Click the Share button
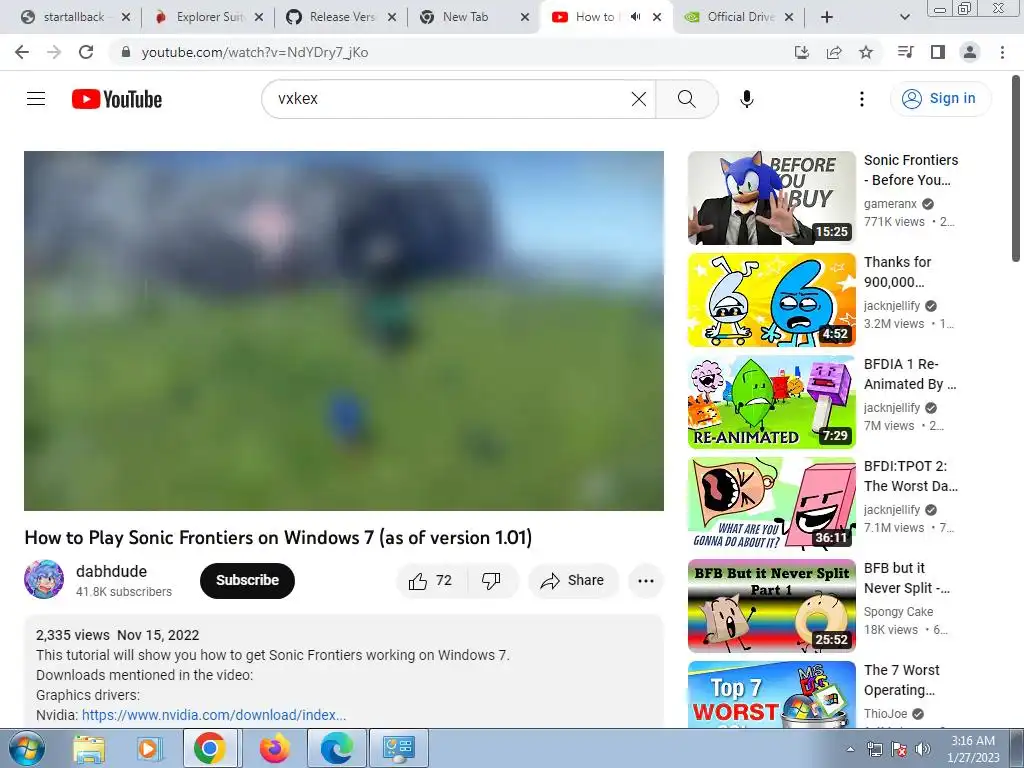Screen dimensions: 1024x768 pyautogui.click(x=573, y=581)
